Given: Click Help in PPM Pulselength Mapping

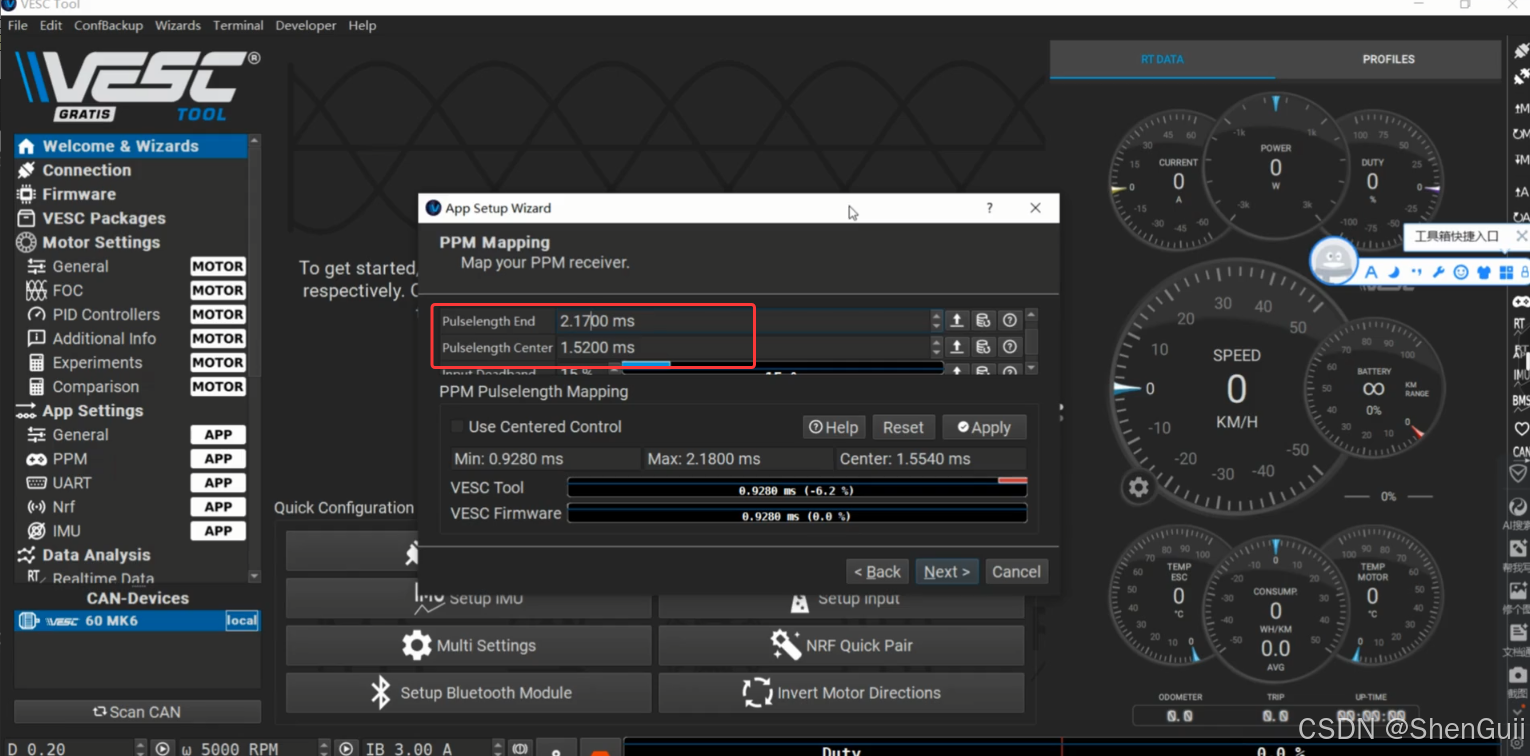Looking at the screenshot, I should pyautogui.click(x=833, y=427).
